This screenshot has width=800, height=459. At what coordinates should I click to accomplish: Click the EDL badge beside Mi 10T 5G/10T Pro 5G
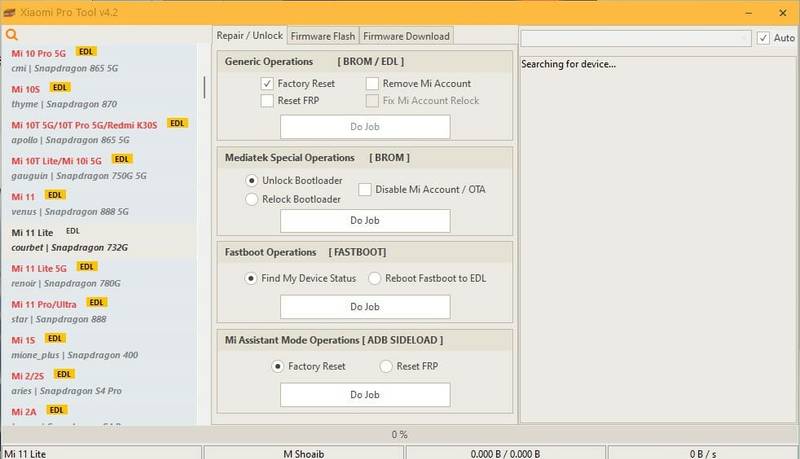[177, 123]
